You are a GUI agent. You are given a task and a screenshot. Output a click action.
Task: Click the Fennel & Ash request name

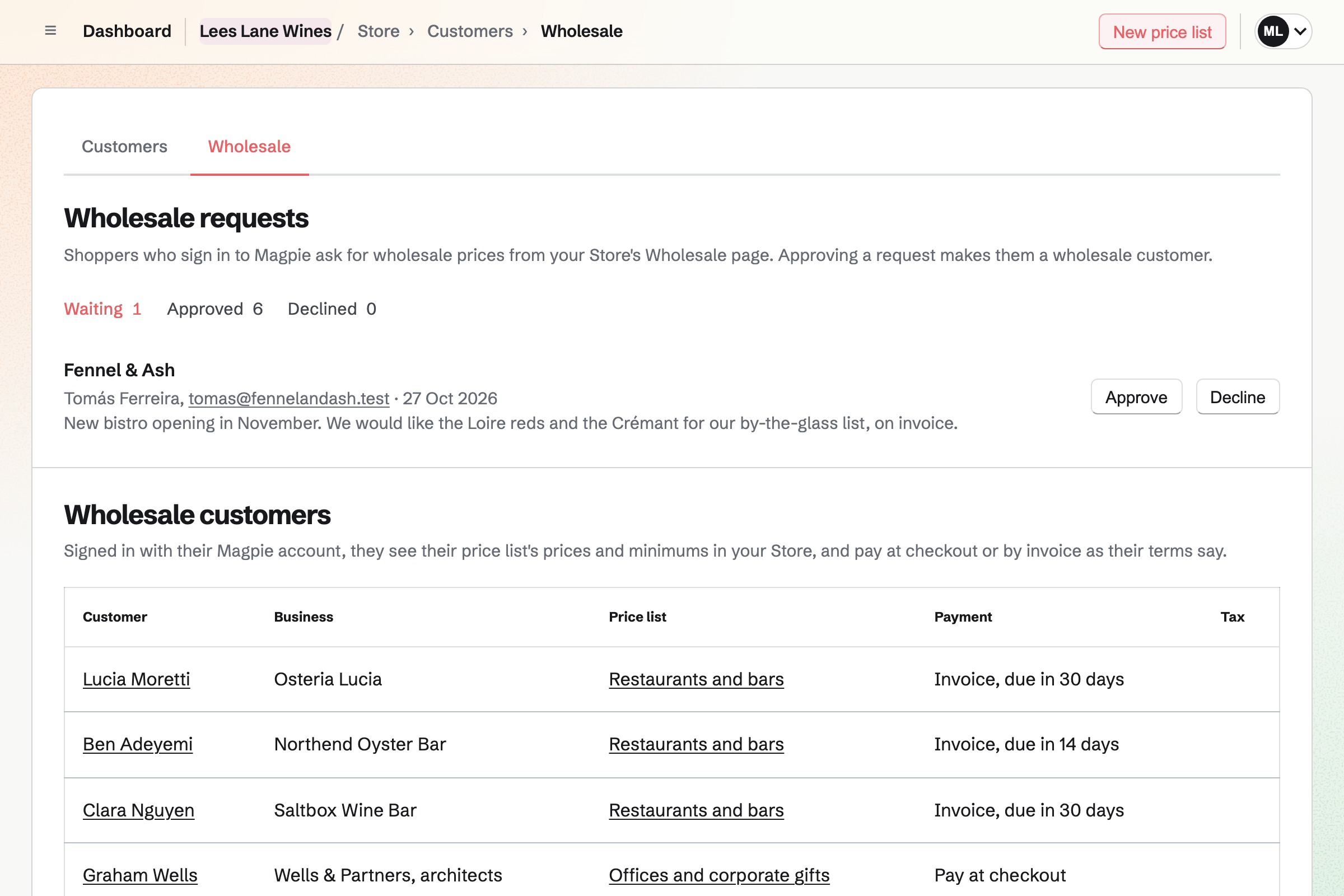(x=119, y=370)
